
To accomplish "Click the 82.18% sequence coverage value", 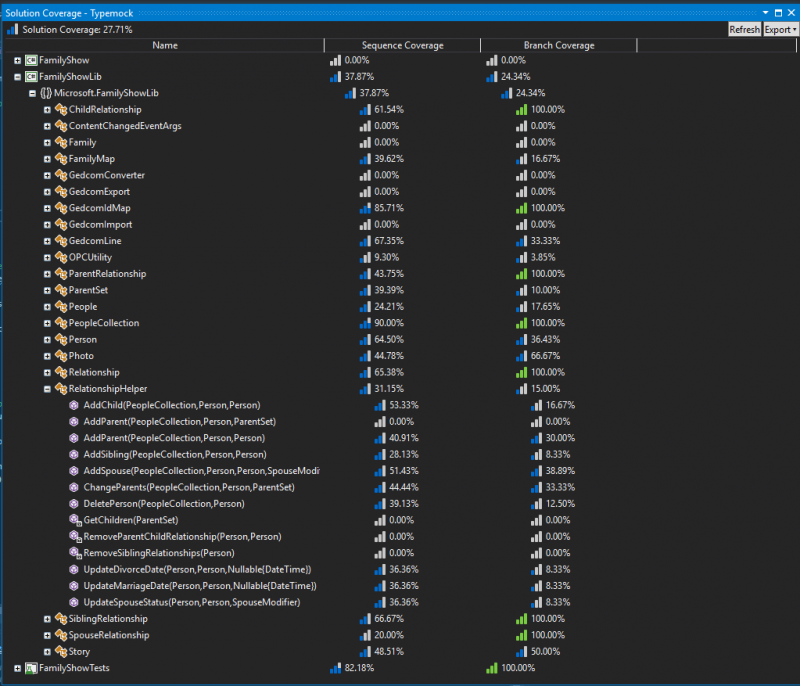I will click(x=359, y=668).
